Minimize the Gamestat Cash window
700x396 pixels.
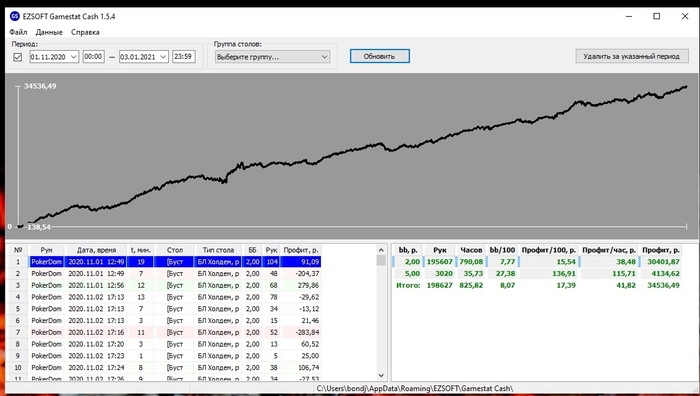(x=629, y=17)
